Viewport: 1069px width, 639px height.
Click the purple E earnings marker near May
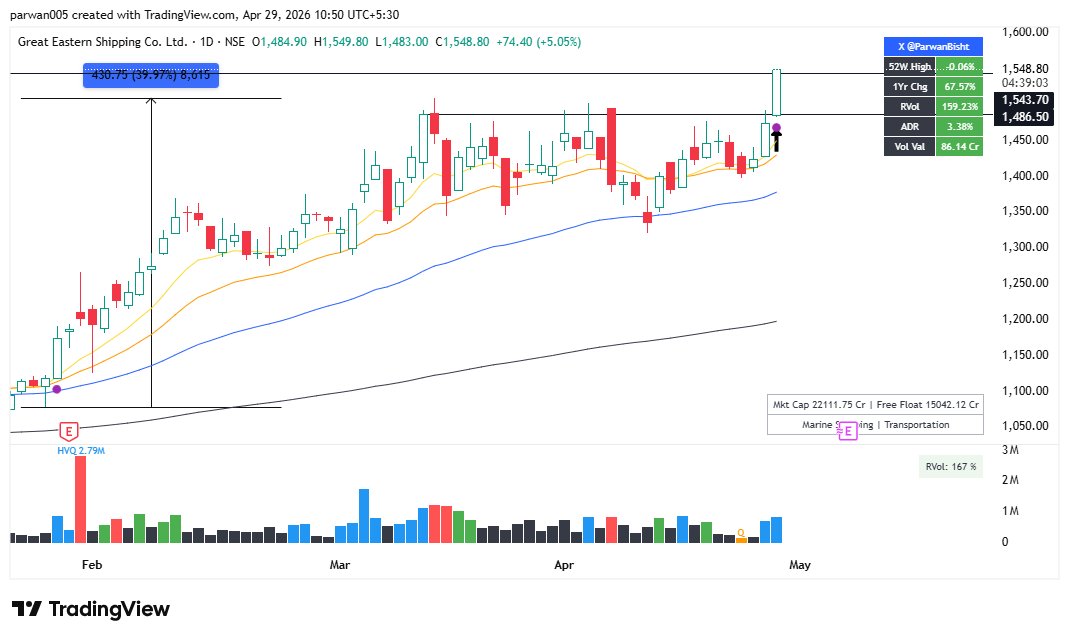847,430
